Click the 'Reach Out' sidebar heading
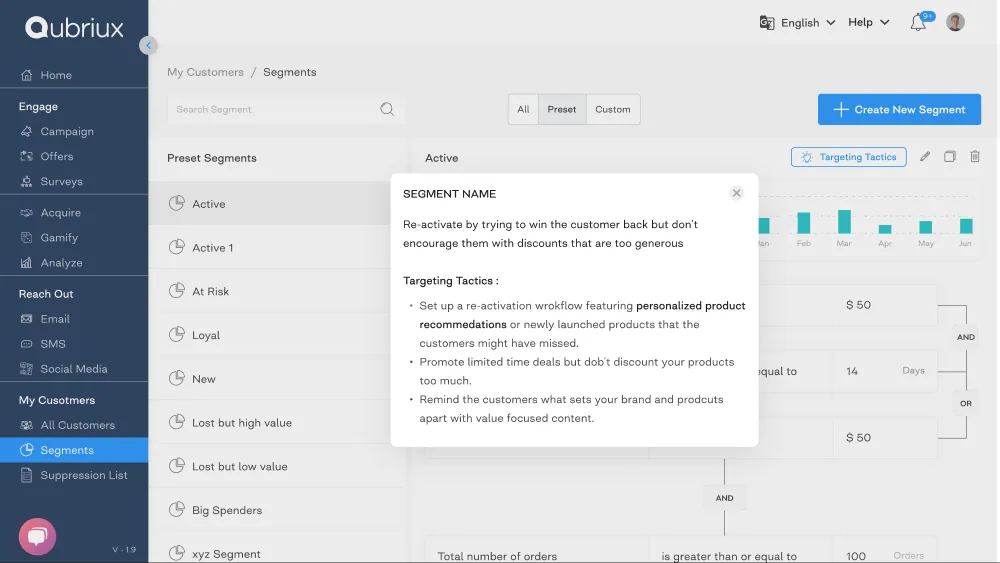 tap(46, 294)
